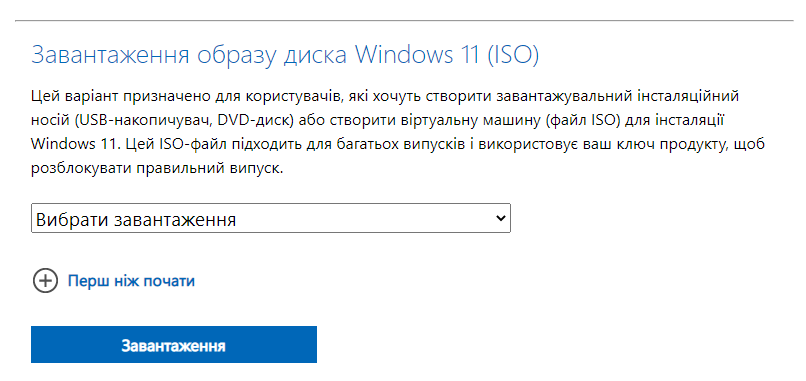Click the empty middle area of the select box
Viewport: 806px width, 381px height.
(x=360, y=218)
